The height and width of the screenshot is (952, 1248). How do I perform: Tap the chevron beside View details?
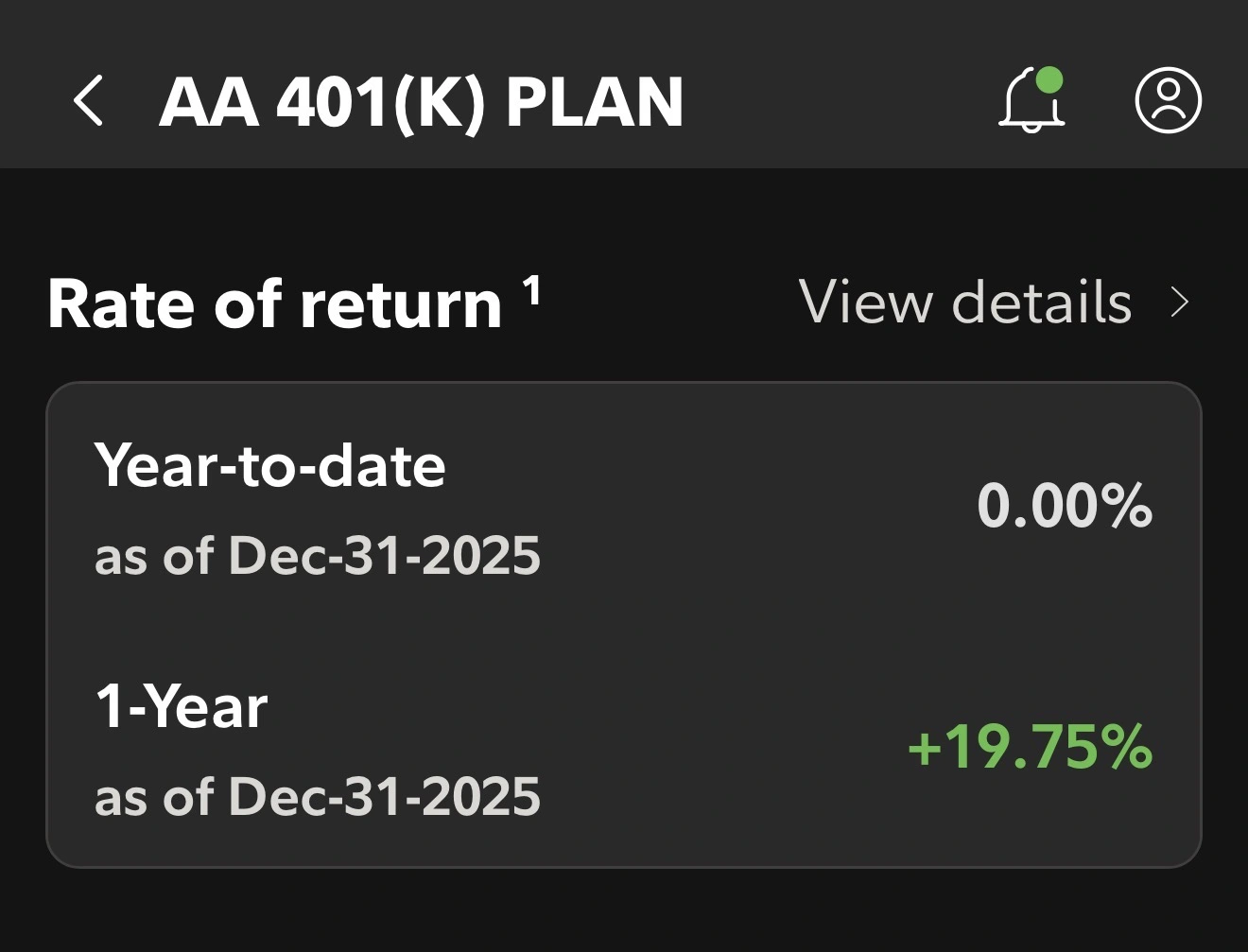(1179, 303)
